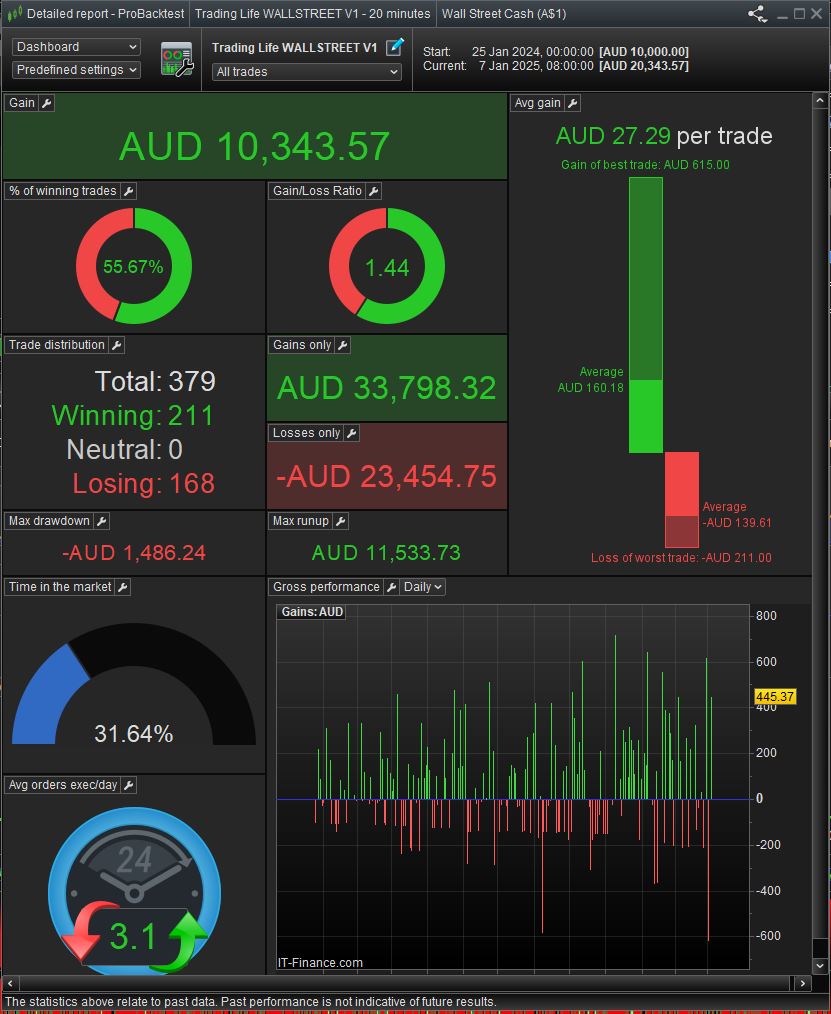Viewport: 831px width, 1014px height.
Task: Click vertical scrollbar up arrow
Action: (820, 101)
